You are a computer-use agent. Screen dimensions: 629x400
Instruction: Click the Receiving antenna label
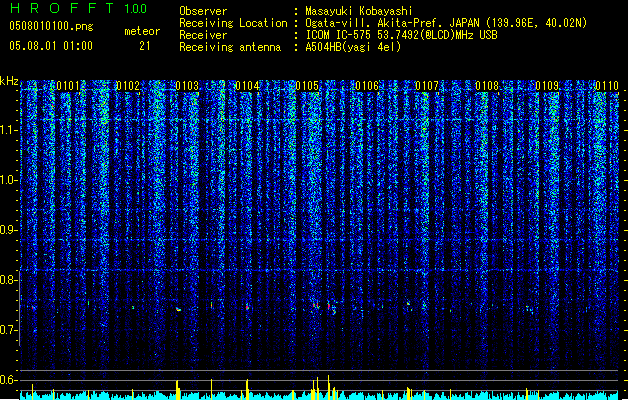[x=230, y=47]
